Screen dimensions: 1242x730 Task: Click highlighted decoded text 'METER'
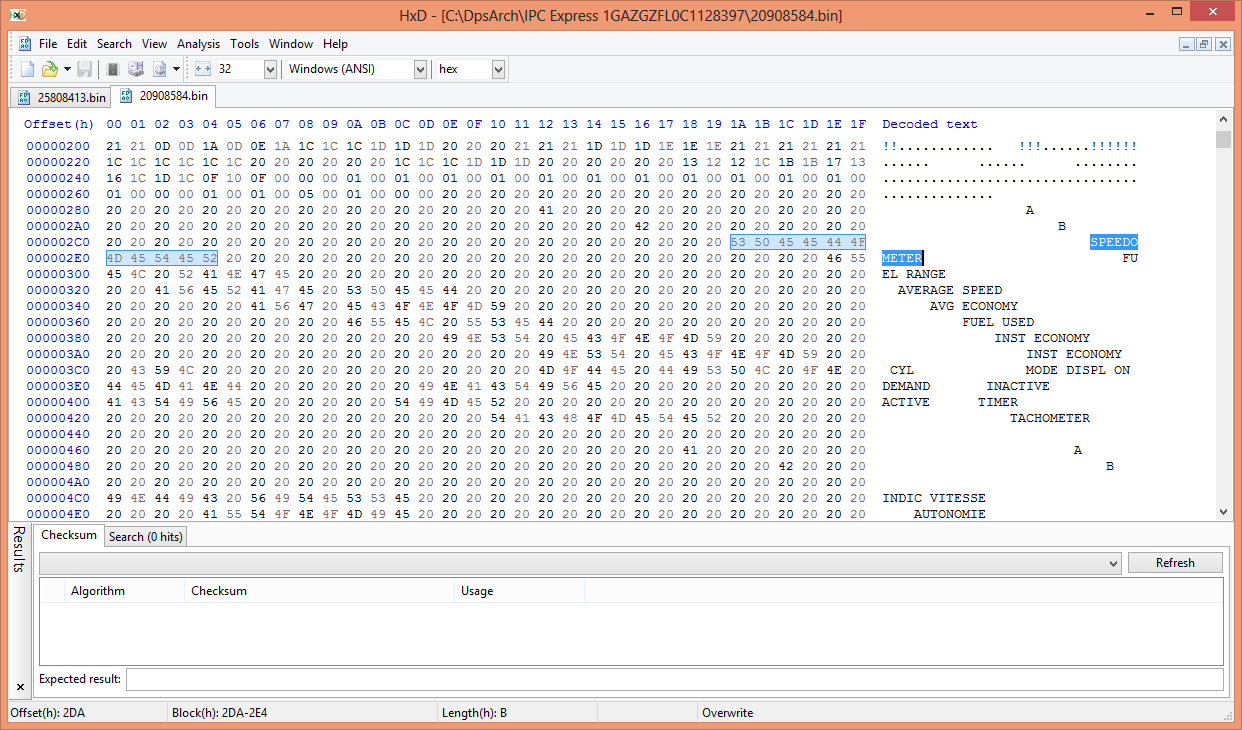pyautogui.click(x=902, y=258)
